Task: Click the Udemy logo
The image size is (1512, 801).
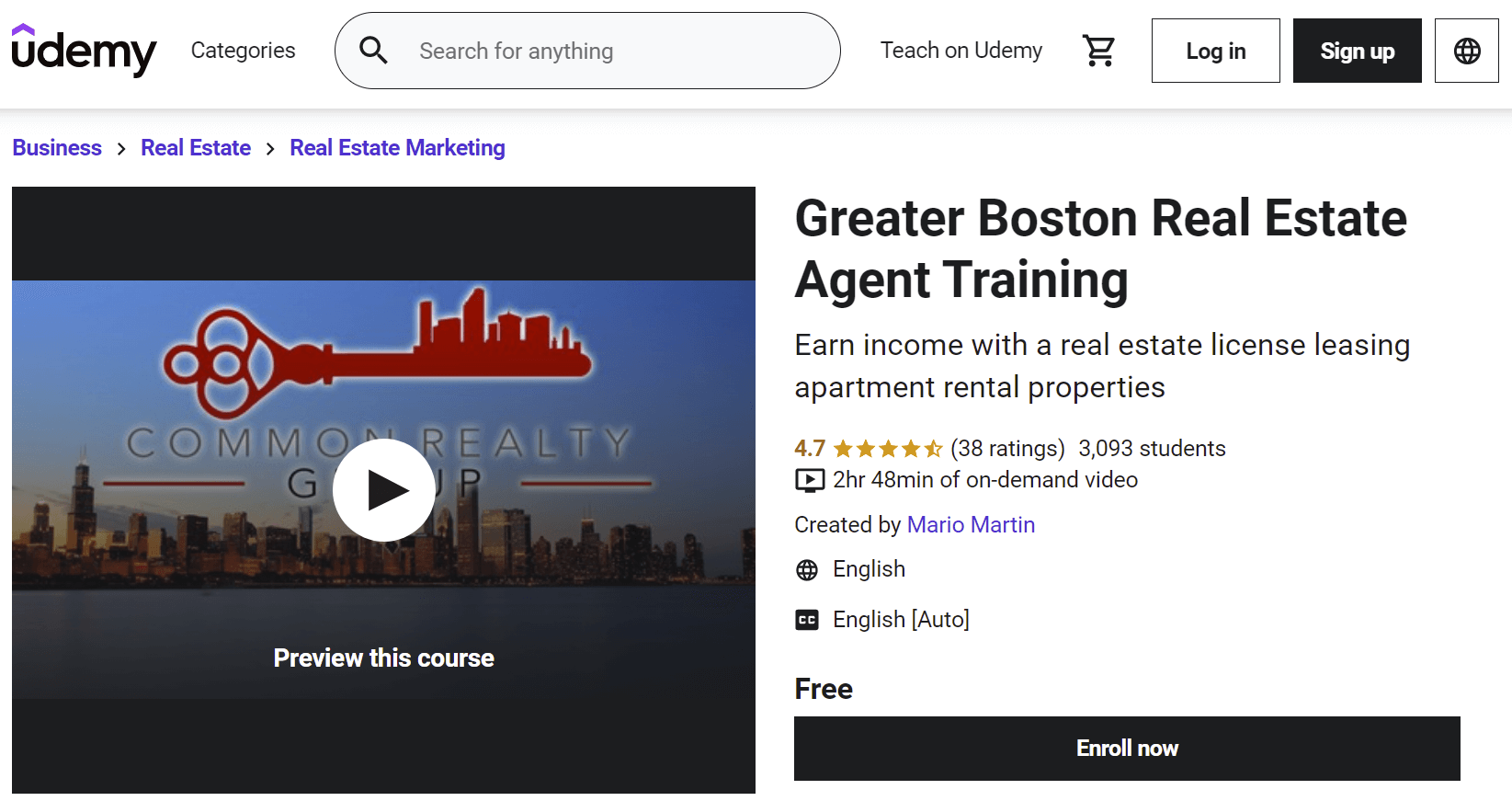Action: pos(84,51)
